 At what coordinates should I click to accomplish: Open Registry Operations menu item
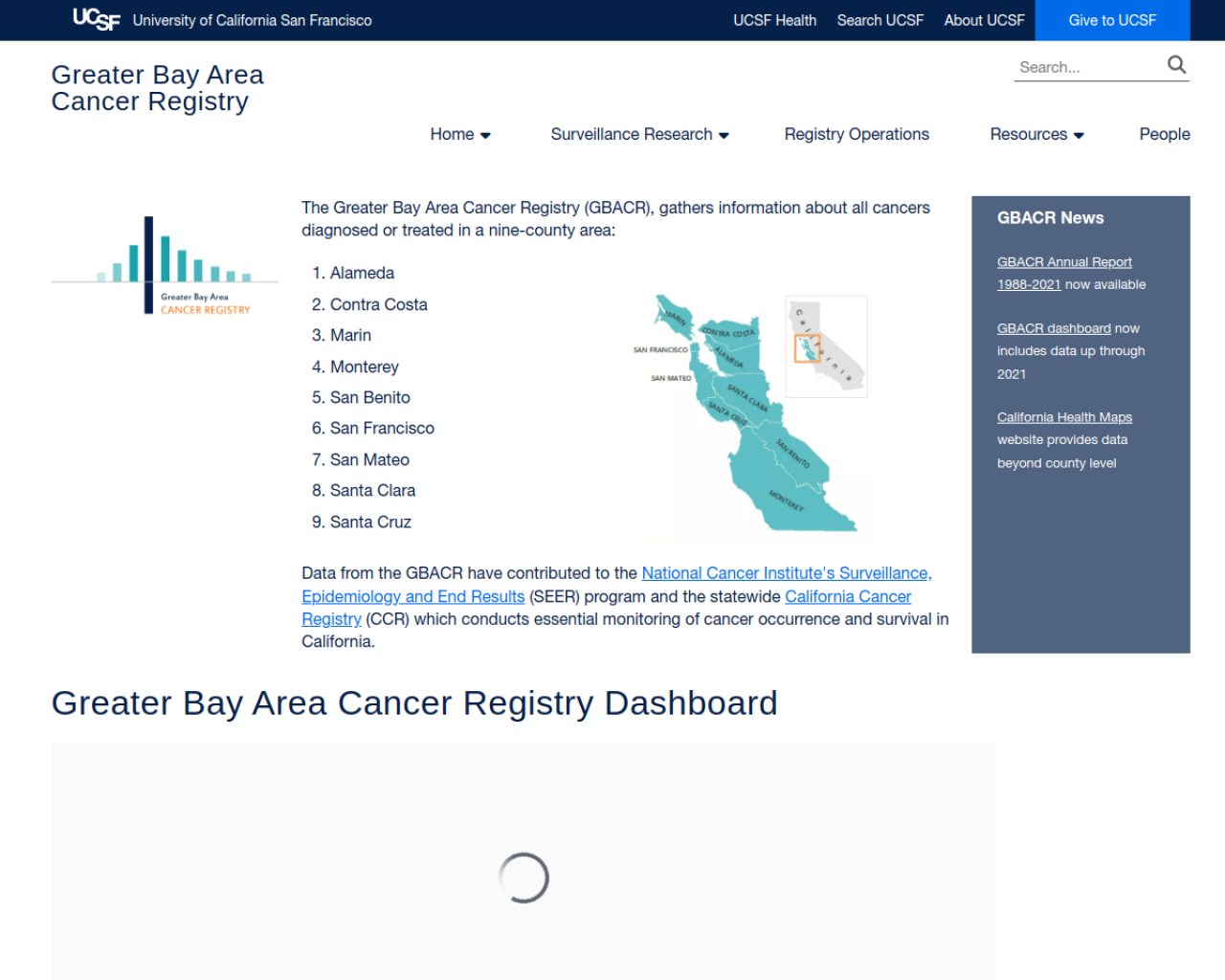[857, 135]
